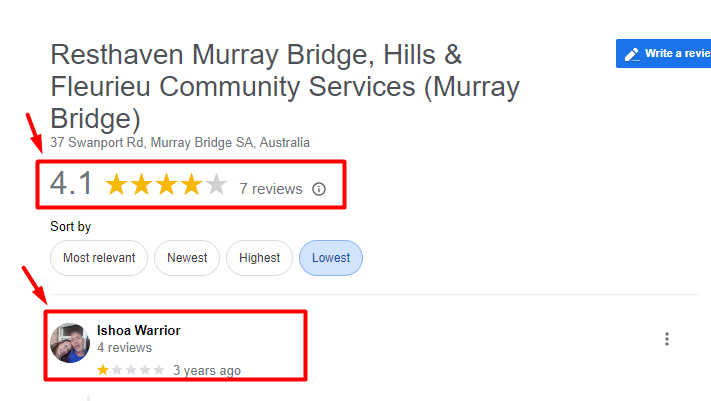Sort reviews by Most relevant
The image size is (711, 401).
(x=99, y=258)
